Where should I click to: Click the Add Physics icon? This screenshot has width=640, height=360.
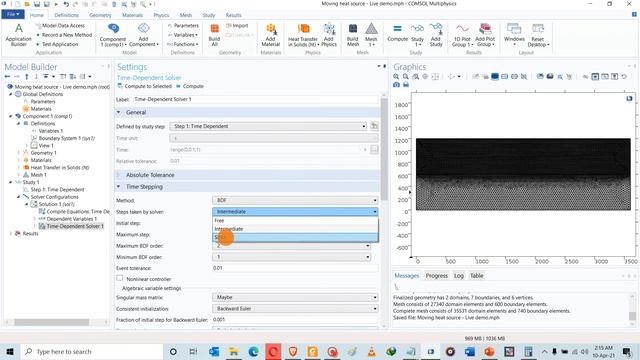(x=329, y=34)
